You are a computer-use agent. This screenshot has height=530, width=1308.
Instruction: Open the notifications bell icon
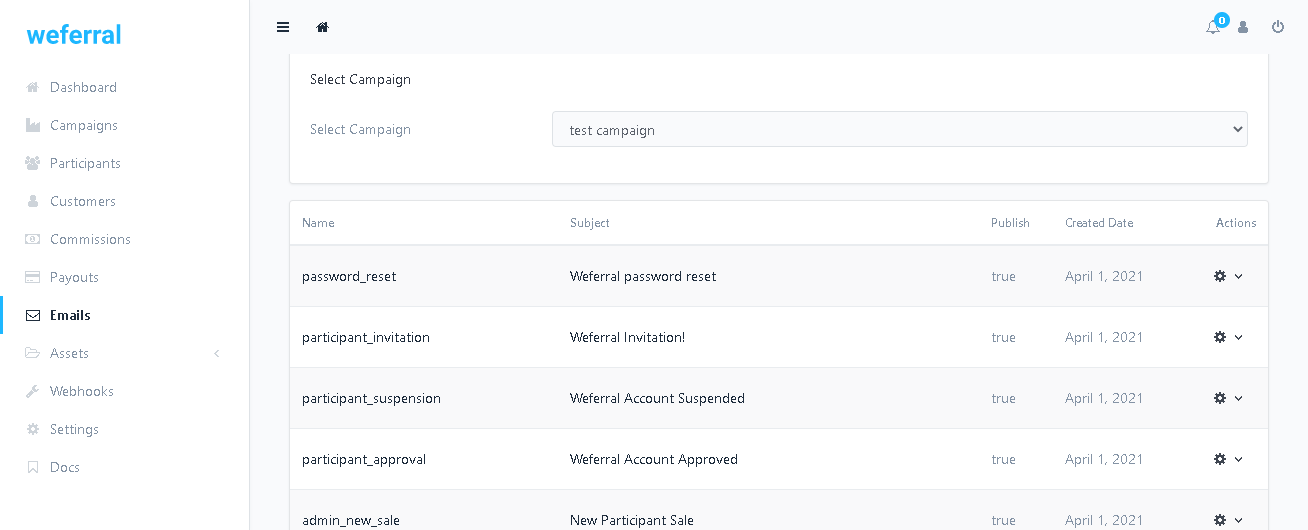pos(1213,27)
